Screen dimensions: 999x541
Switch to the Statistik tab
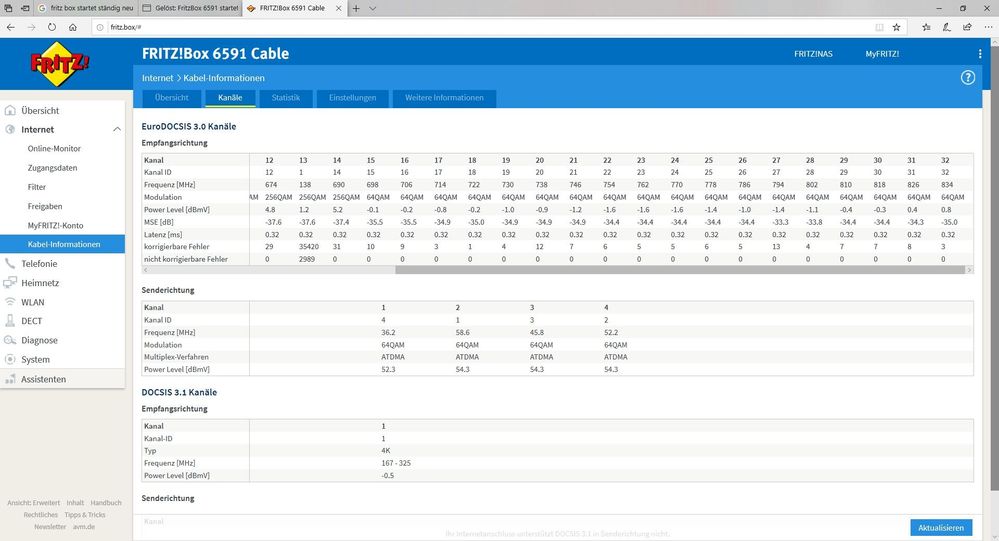click(285, 97)
